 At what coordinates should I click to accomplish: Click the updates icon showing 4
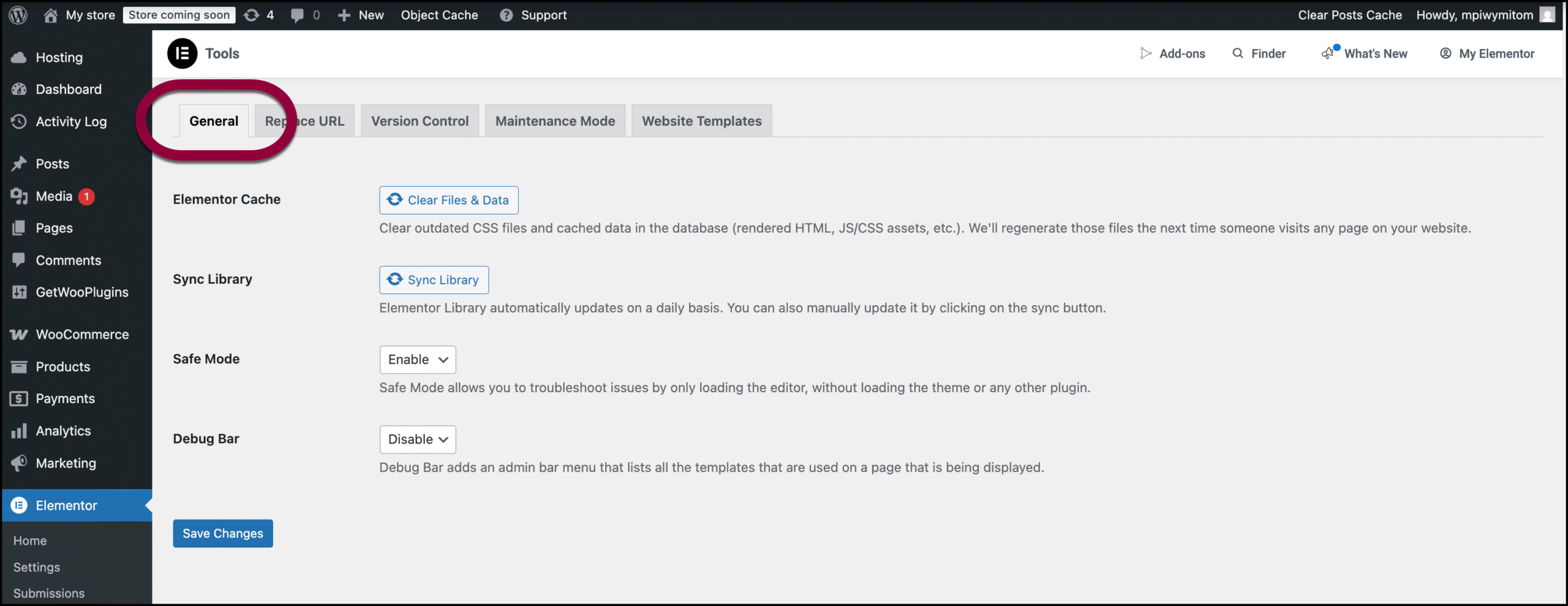coord(252,15)
